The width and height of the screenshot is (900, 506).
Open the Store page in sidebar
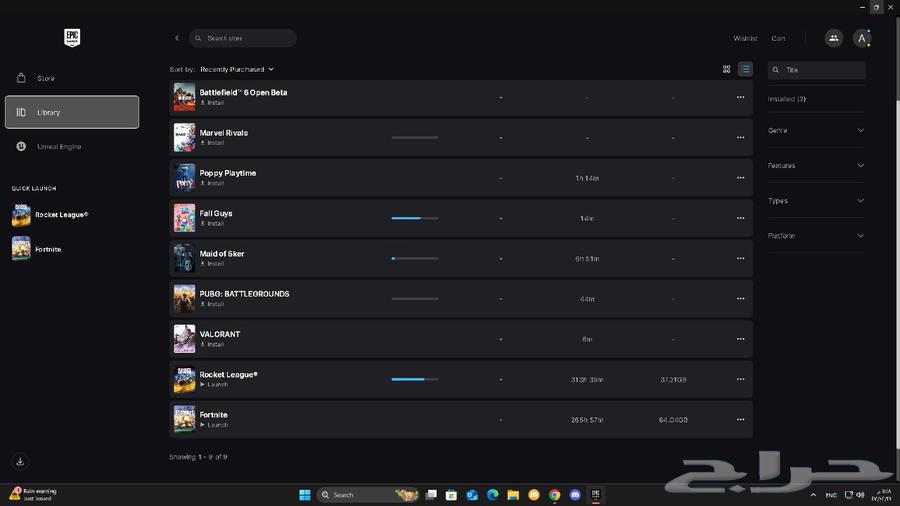pos(45,78)
